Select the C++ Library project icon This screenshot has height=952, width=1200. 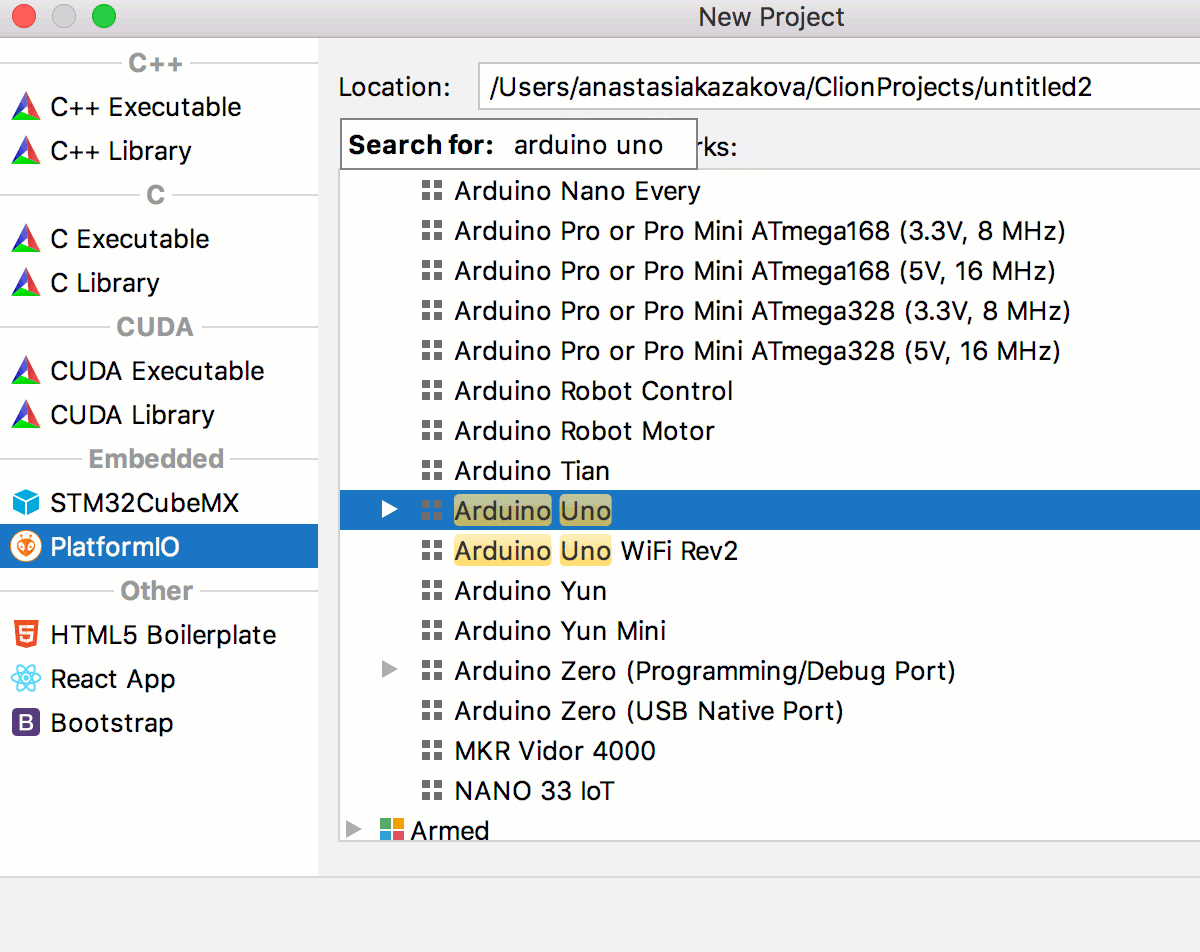click(26, 151)
